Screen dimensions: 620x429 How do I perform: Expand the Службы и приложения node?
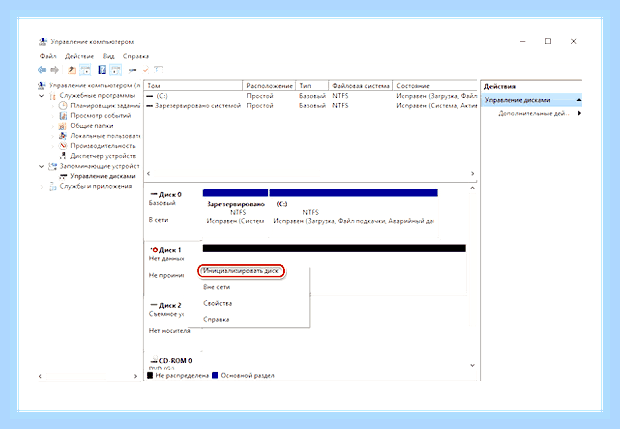pyautogui.click(x=42, y=186)
